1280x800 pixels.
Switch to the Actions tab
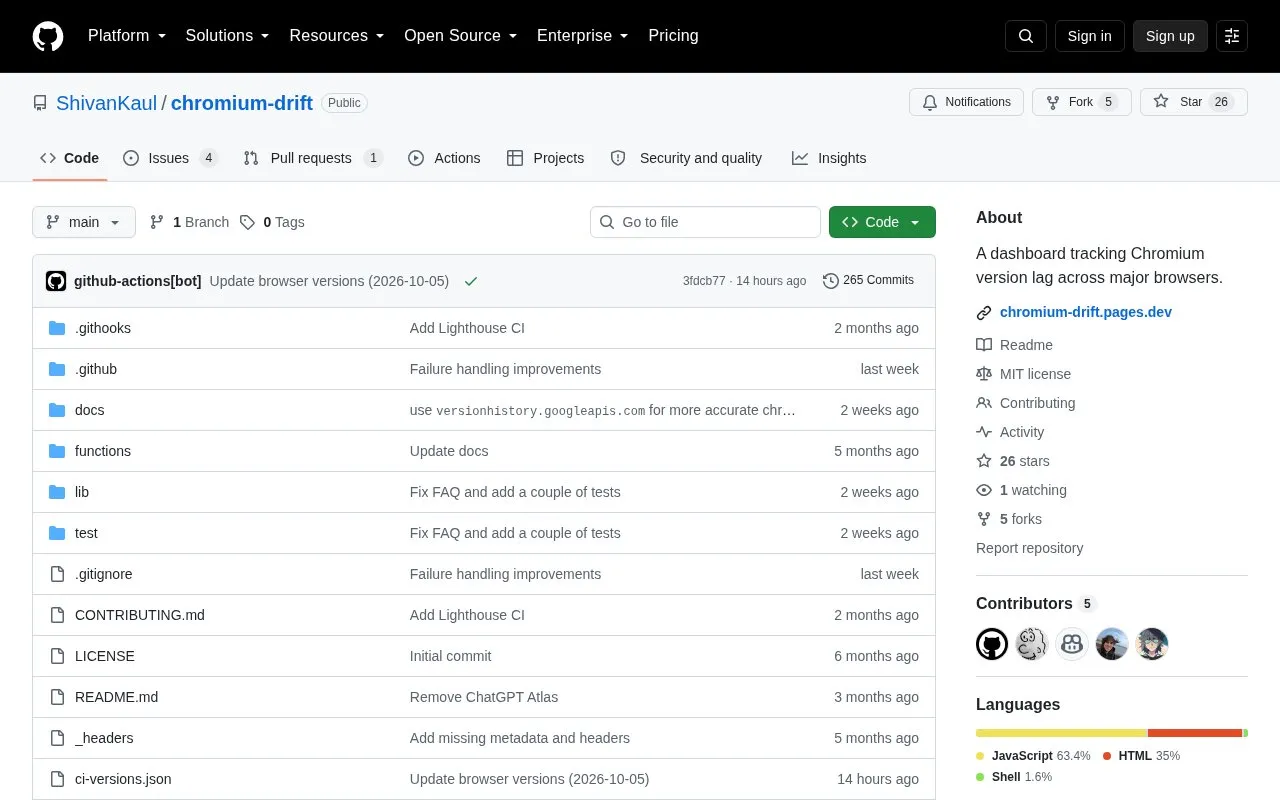click(x=444, y=158)
